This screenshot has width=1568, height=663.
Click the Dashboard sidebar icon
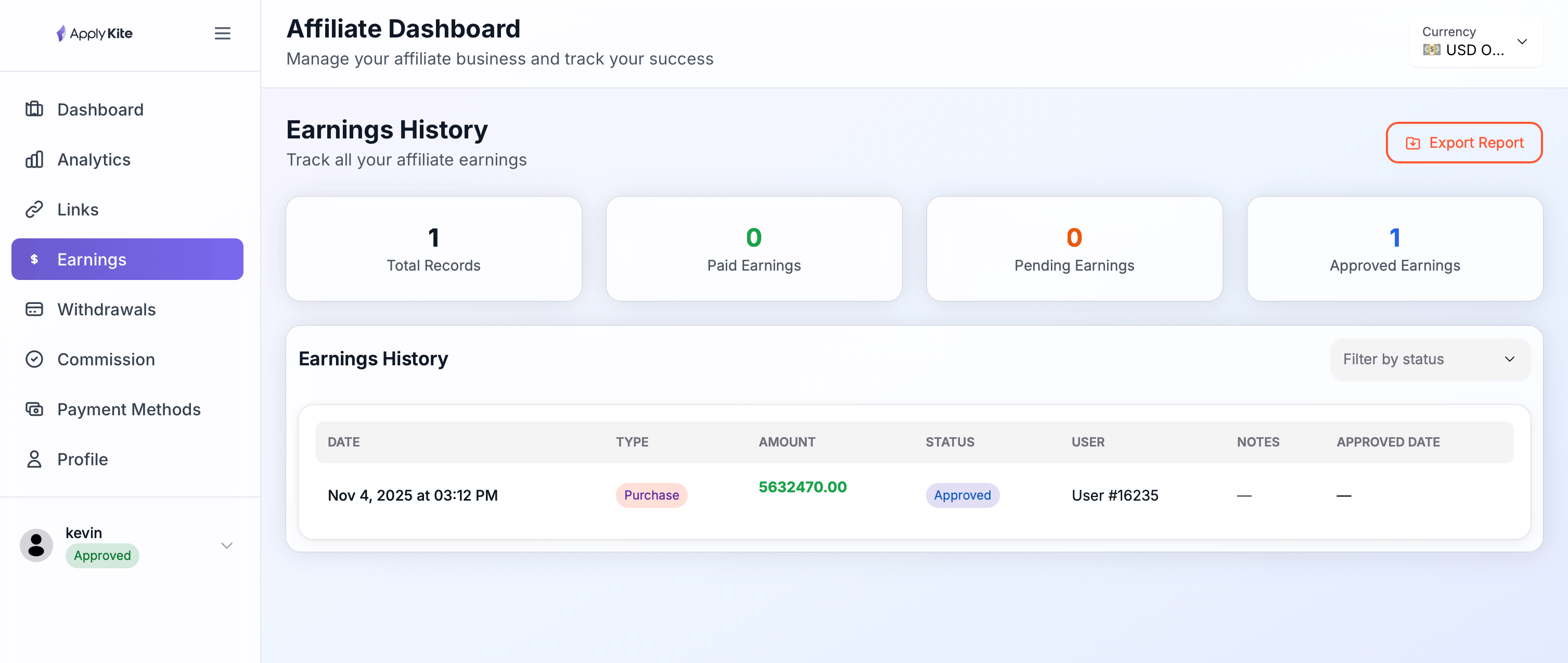tap(34, 109)
